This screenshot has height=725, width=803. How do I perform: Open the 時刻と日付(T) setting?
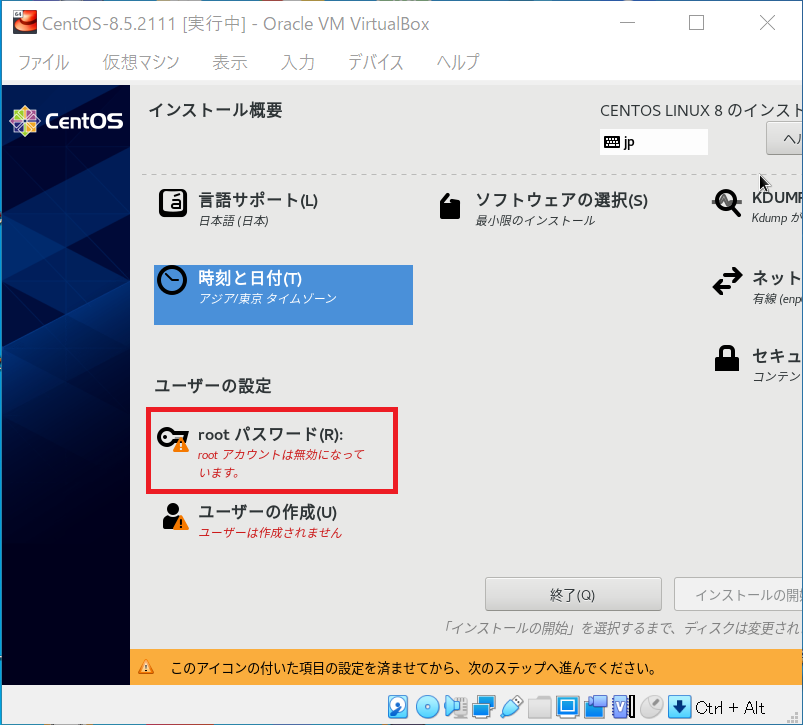[283, 295]
